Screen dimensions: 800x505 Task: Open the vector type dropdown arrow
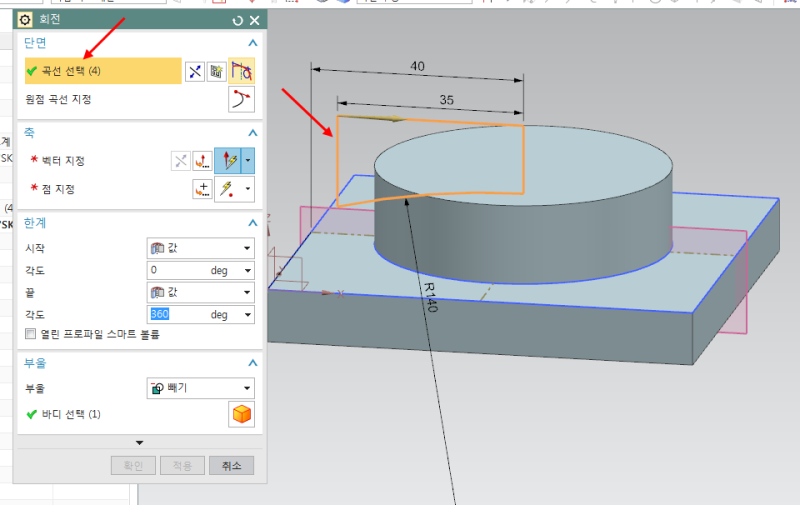[x=248, y=160]
